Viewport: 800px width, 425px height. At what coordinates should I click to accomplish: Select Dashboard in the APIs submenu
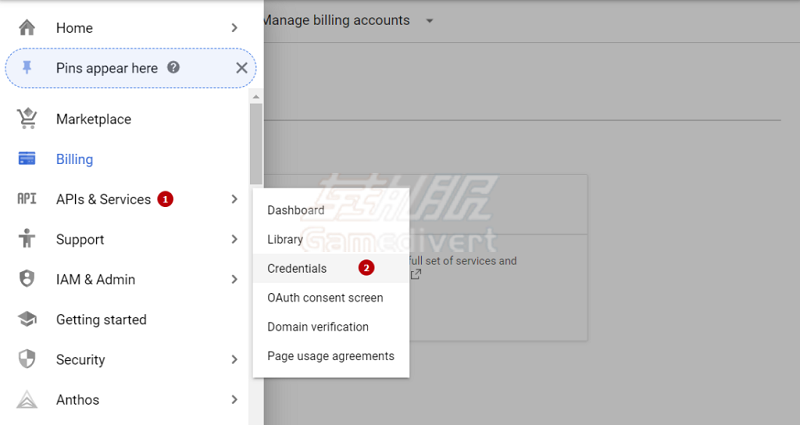click(x=331, y=210)
